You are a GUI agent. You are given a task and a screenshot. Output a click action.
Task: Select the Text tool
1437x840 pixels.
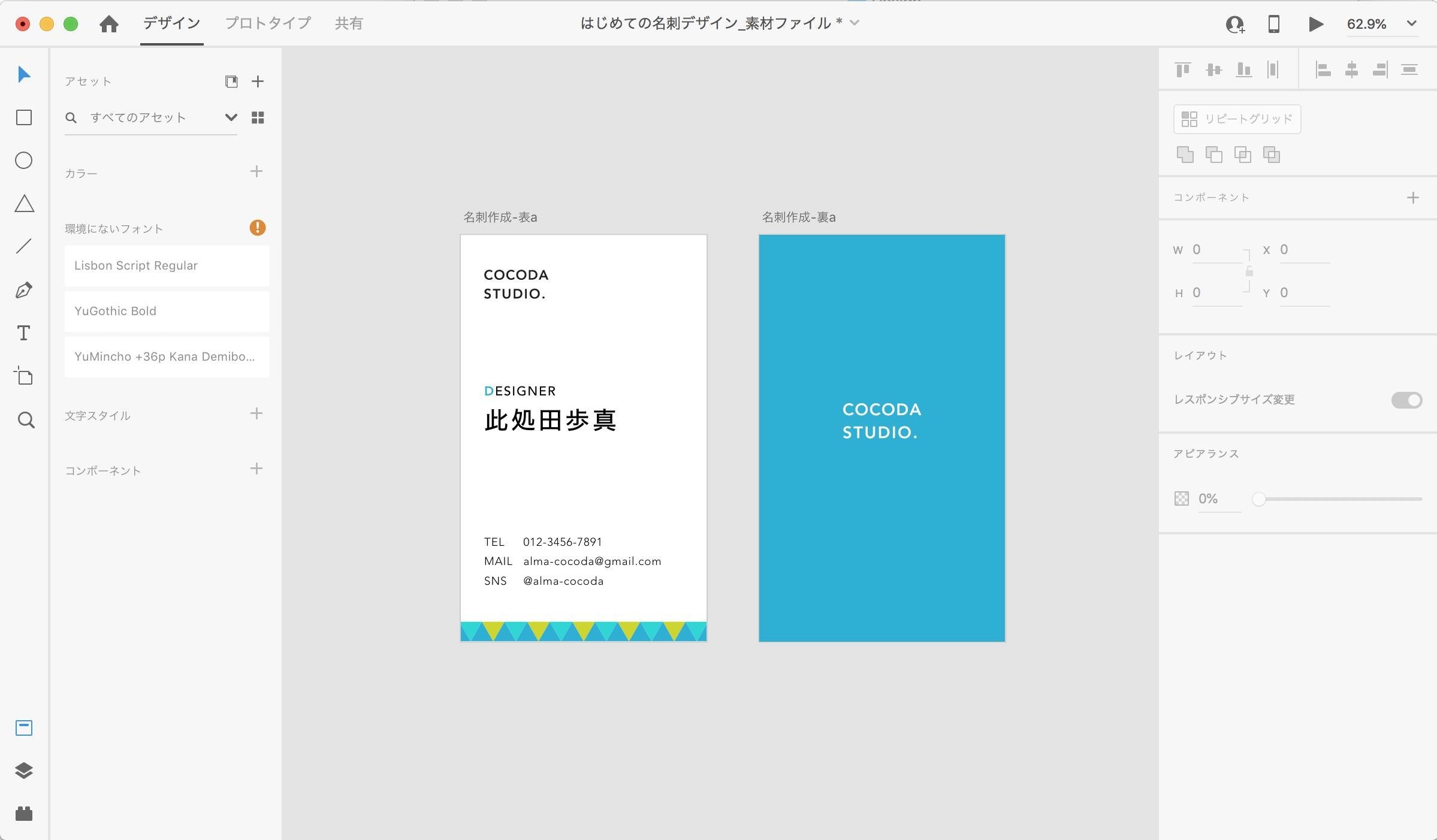click(24, 333)
